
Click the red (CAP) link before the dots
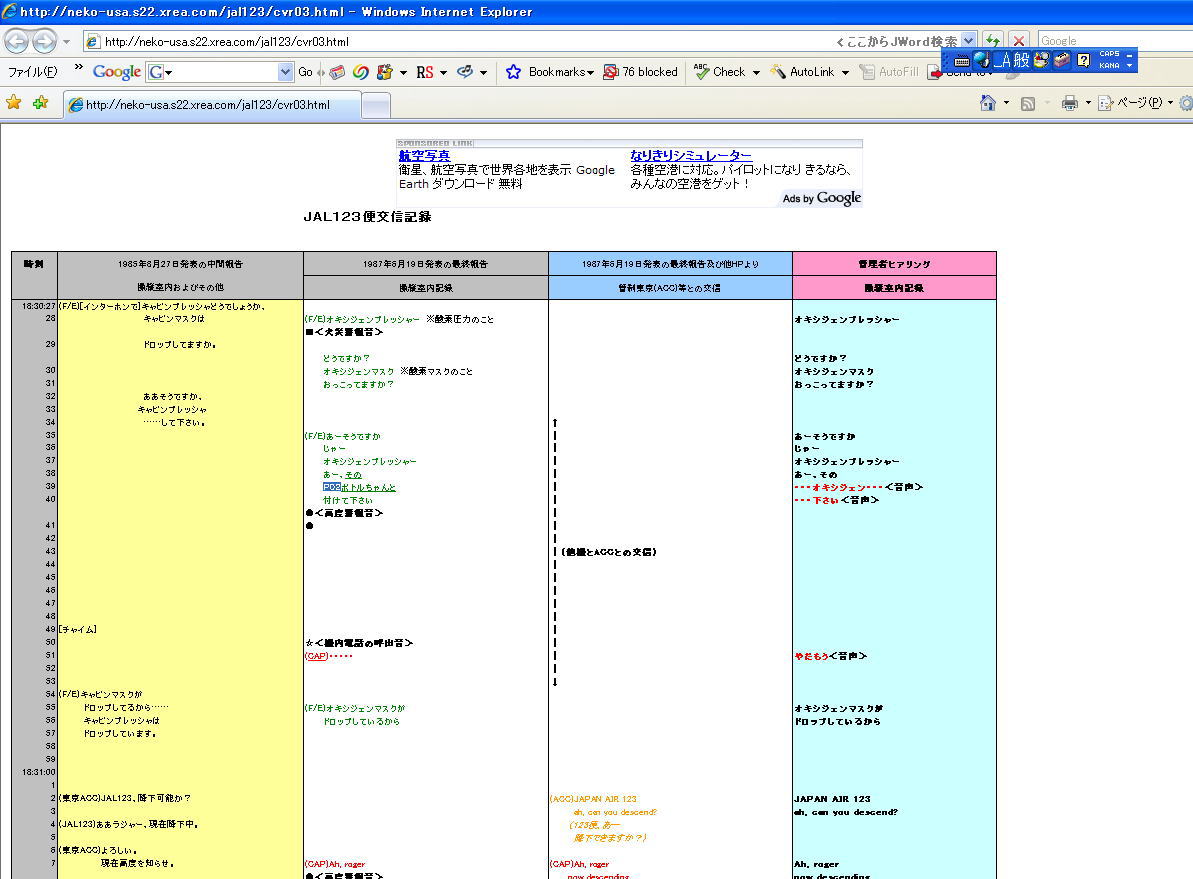click(x=317, y=656)
